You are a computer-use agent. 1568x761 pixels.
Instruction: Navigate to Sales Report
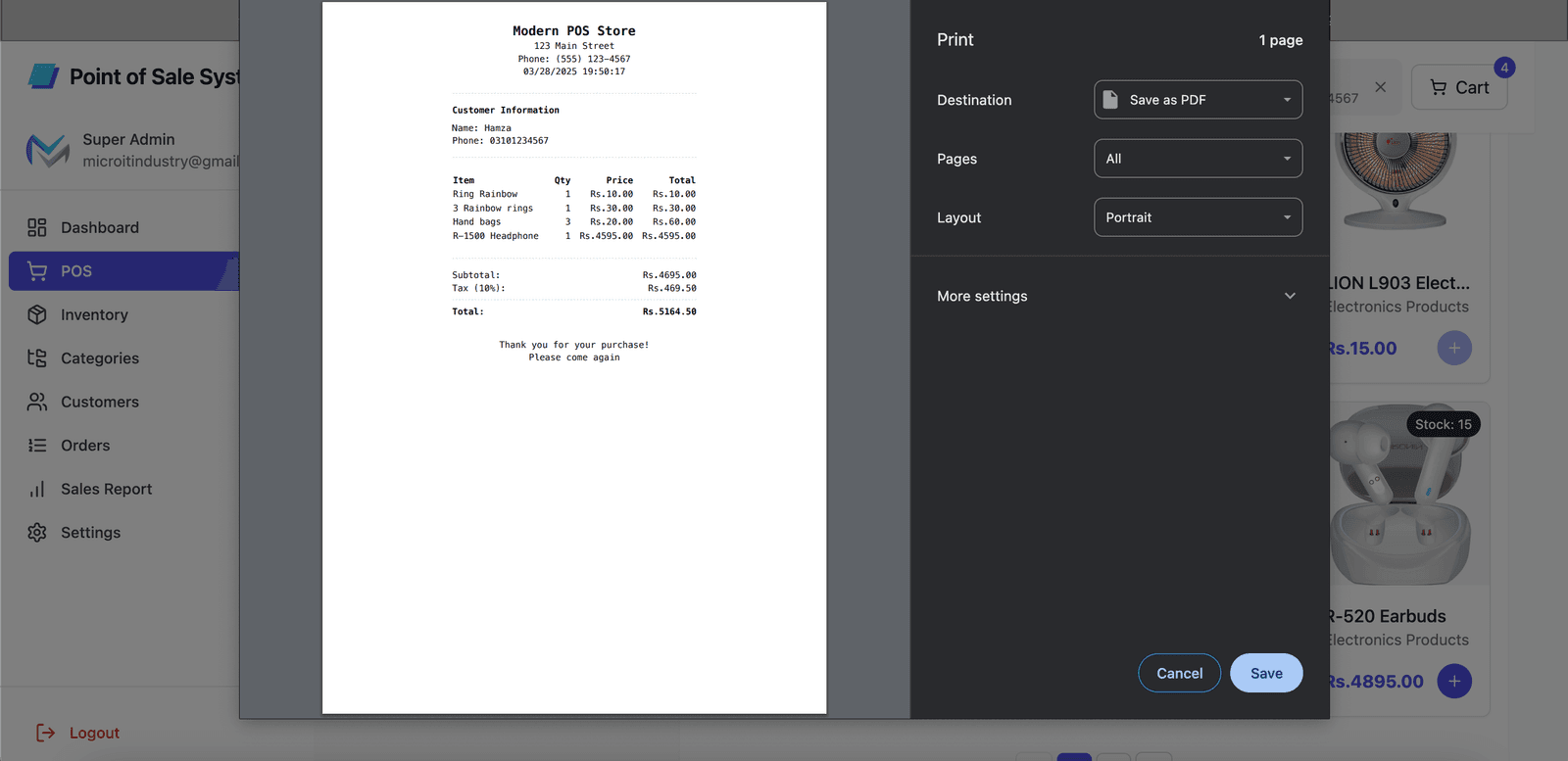(x=123, y=489)
